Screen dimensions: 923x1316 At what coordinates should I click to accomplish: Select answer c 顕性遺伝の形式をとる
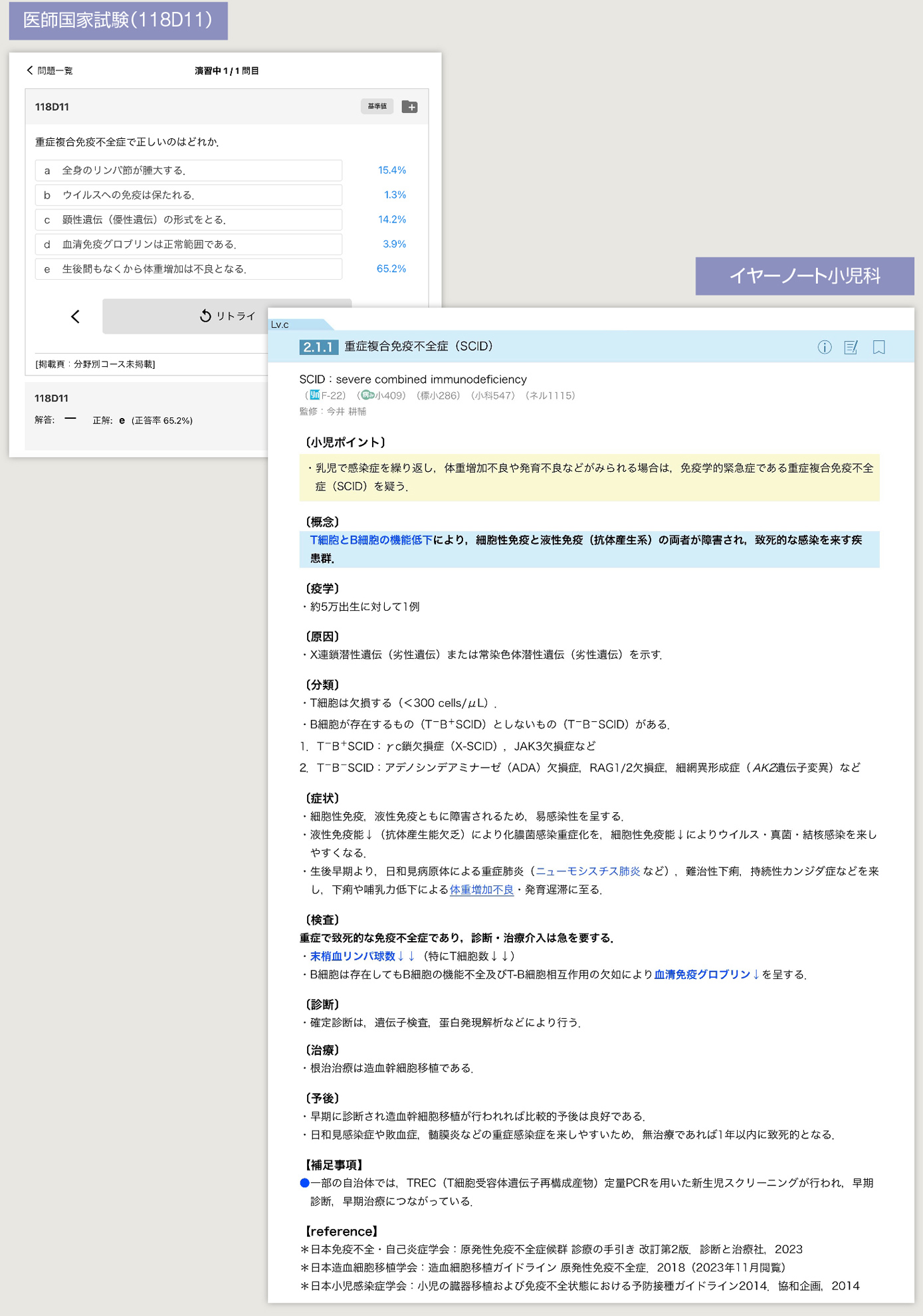(x=189, y=219)
